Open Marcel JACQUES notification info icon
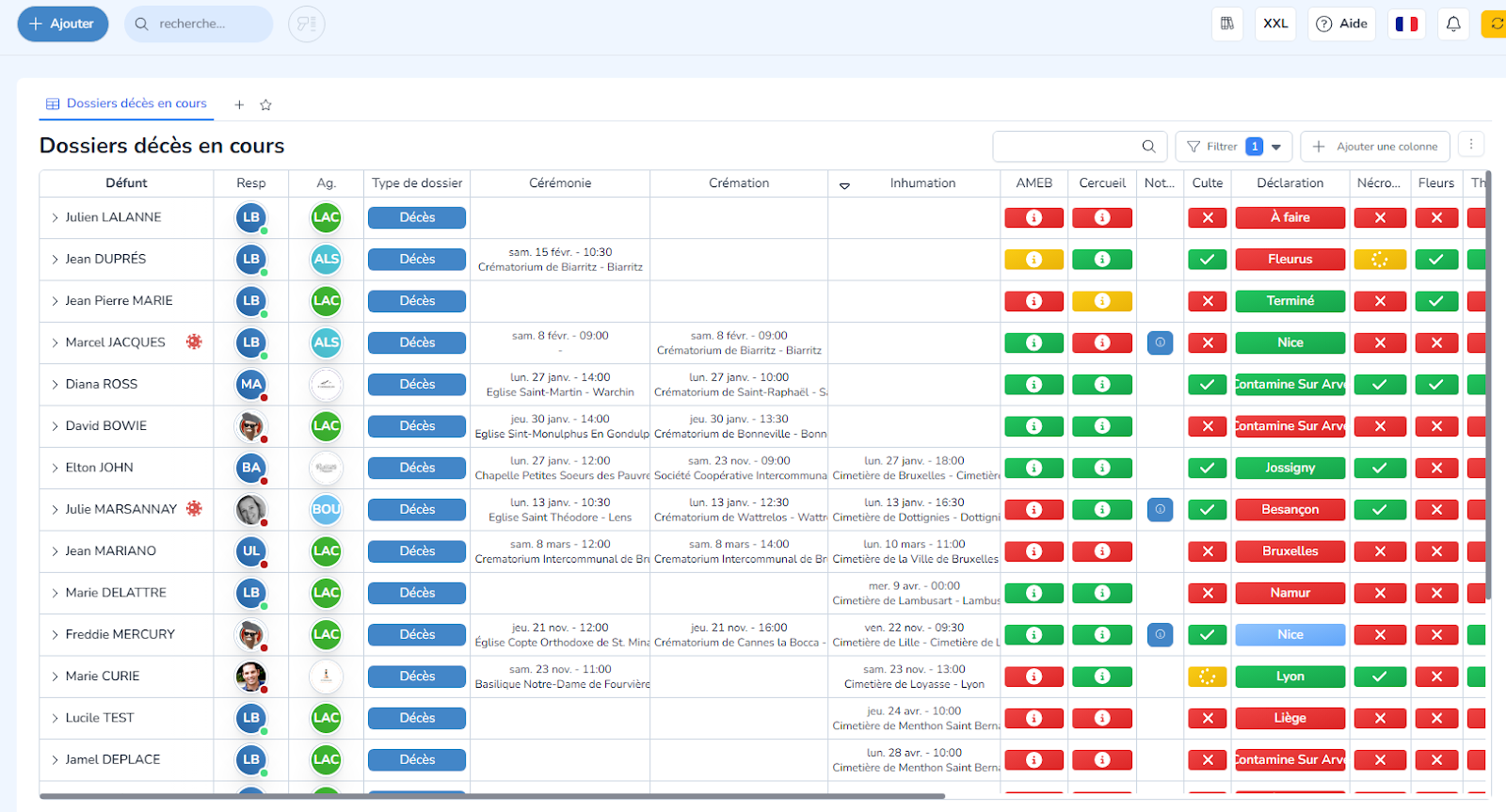This screenshot has width=1506, height=812. 1160,342
